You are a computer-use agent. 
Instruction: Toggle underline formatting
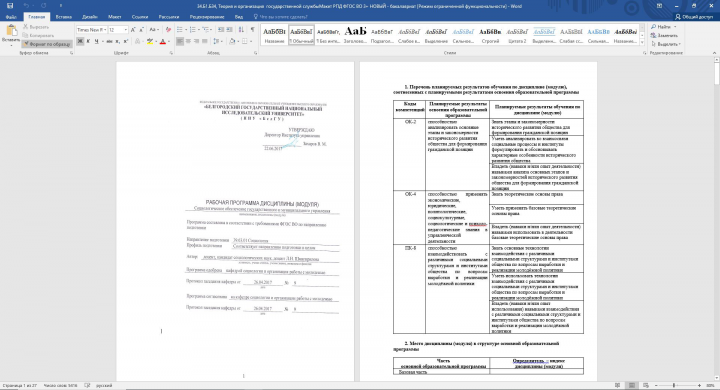(96, 41)
